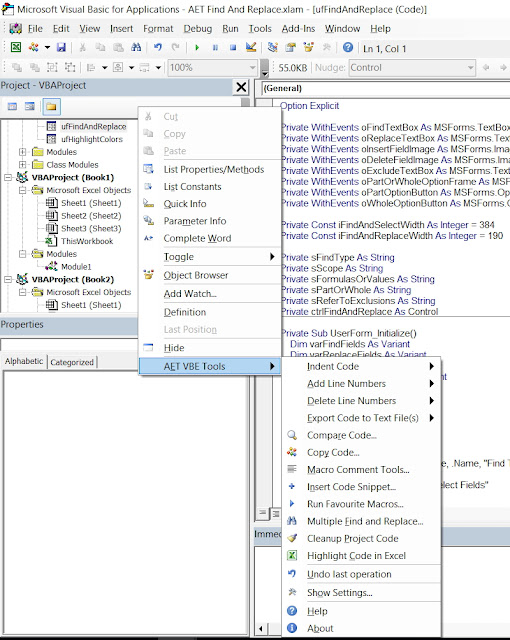Image resolution: width=510 pixels, height=640 pixels.
Task: Choose List Properties/Methods from context menu
Action: 210,169
